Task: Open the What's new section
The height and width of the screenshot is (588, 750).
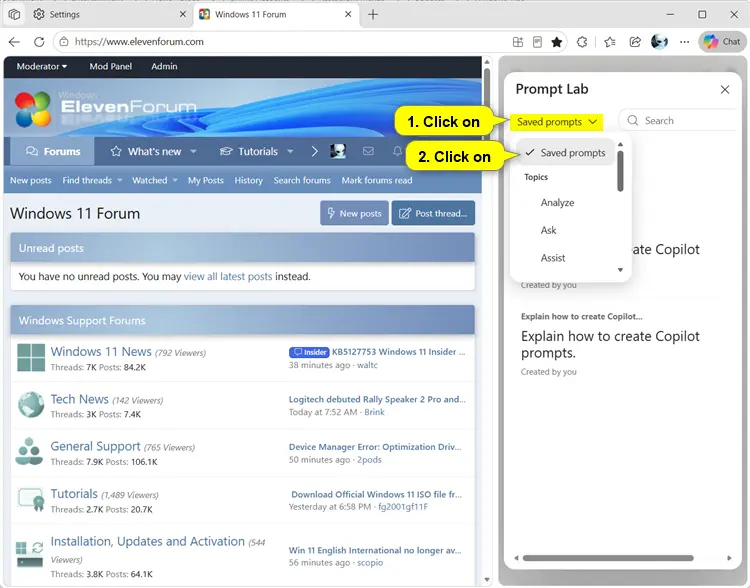Action: coord(146,152)
